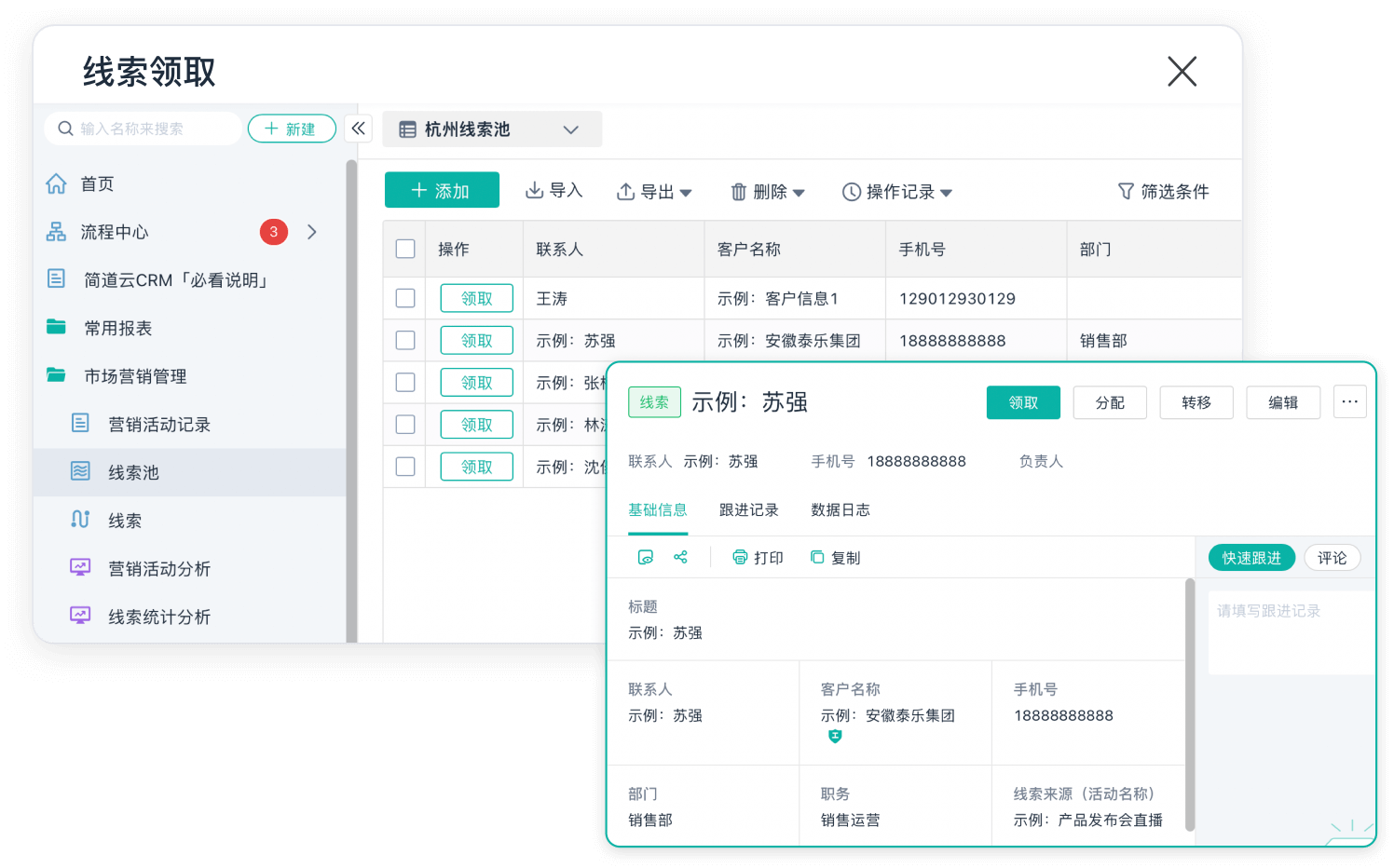
Task: Click the 打印 printer icon
Action: point(740,557)
